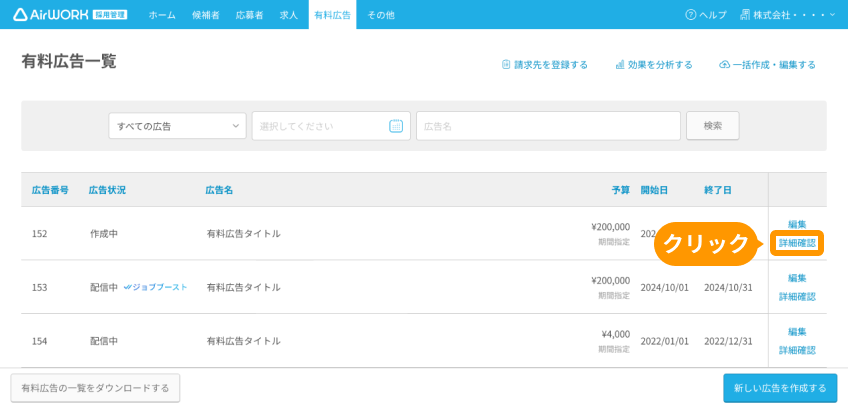This screenshot has width=848, height=408.
Task: Click 編集 for ad 154
Action: [797, 332]
